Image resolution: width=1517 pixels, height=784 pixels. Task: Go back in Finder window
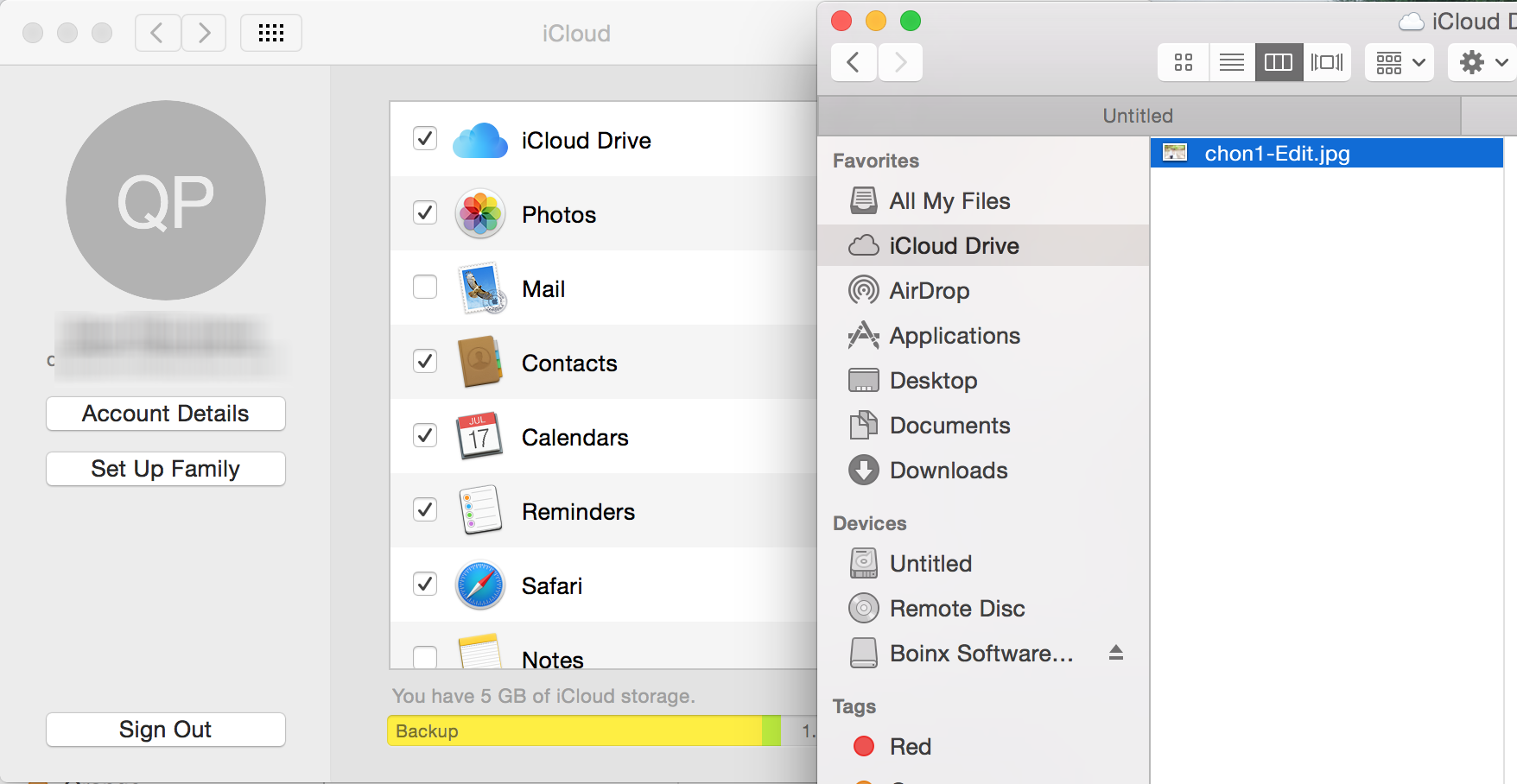pos(854,62)
